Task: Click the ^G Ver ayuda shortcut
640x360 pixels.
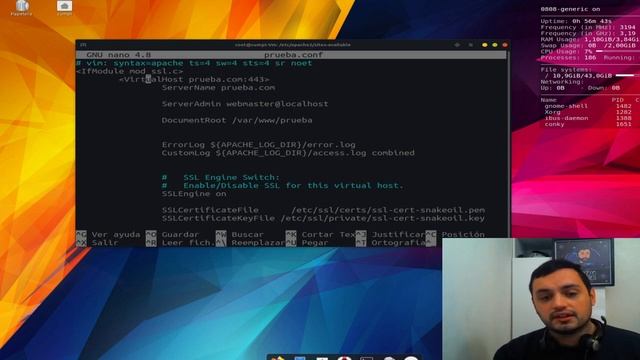Action: (109, 234)
